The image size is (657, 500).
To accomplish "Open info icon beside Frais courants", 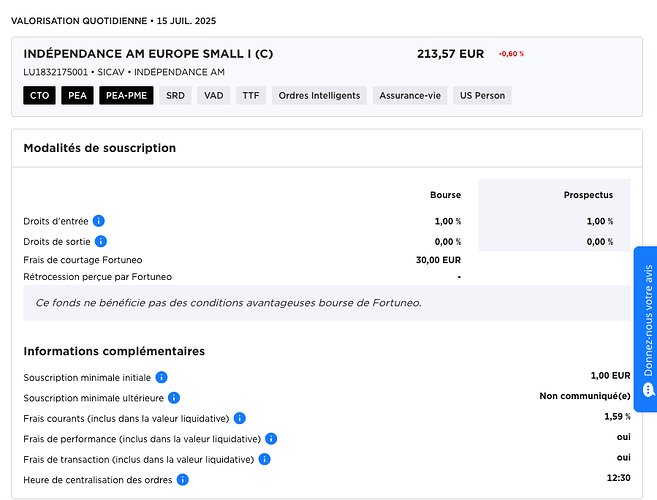I will point(239,418).
